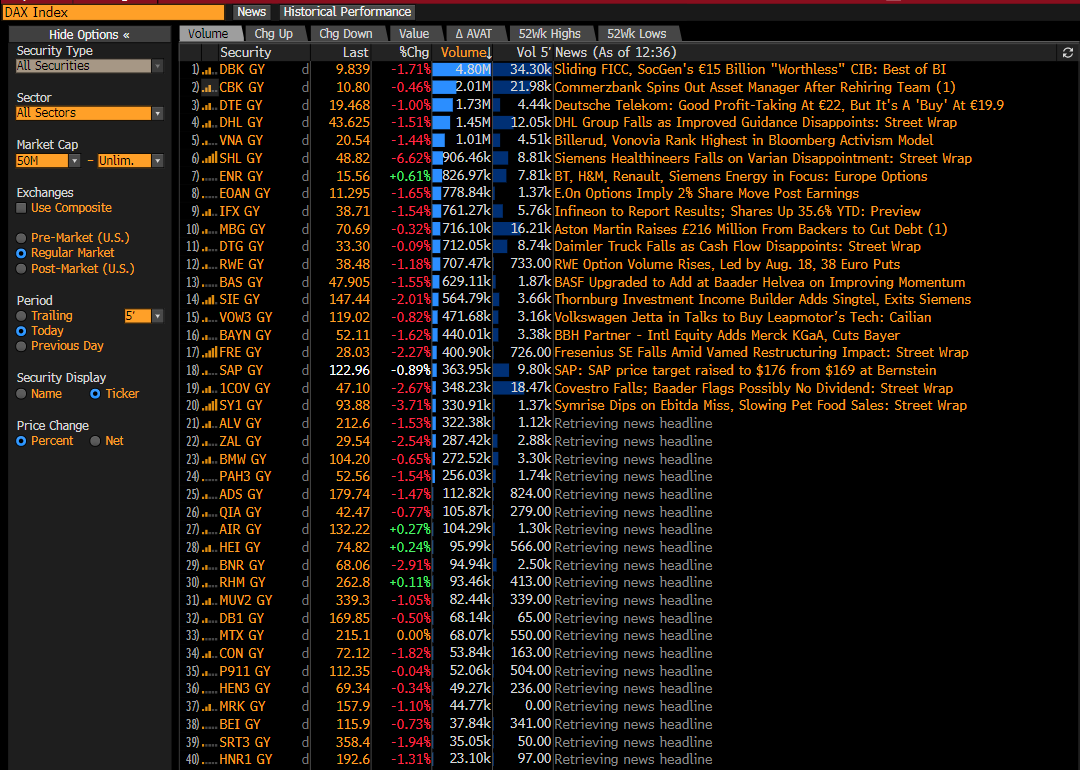Click the DBK GY Vol 5' bar 34.30k
The height and width of the screenshot is (770, 1080).
[x=523, y=70]
